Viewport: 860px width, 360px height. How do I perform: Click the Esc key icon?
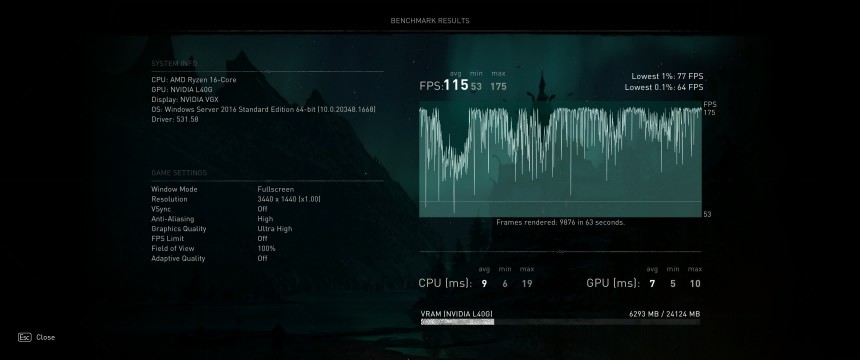tap(25, 338)
